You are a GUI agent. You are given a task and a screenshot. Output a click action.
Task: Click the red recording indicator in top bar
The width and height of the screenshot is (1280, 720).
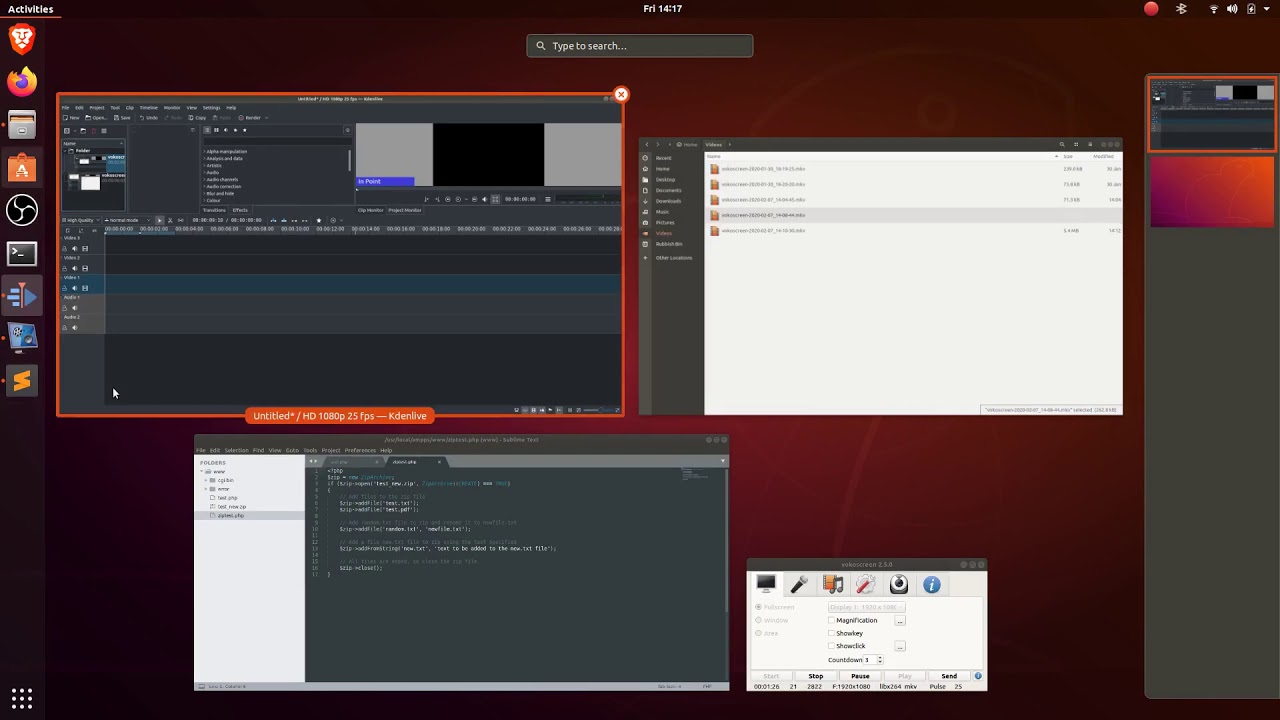tap(1151, 9)
